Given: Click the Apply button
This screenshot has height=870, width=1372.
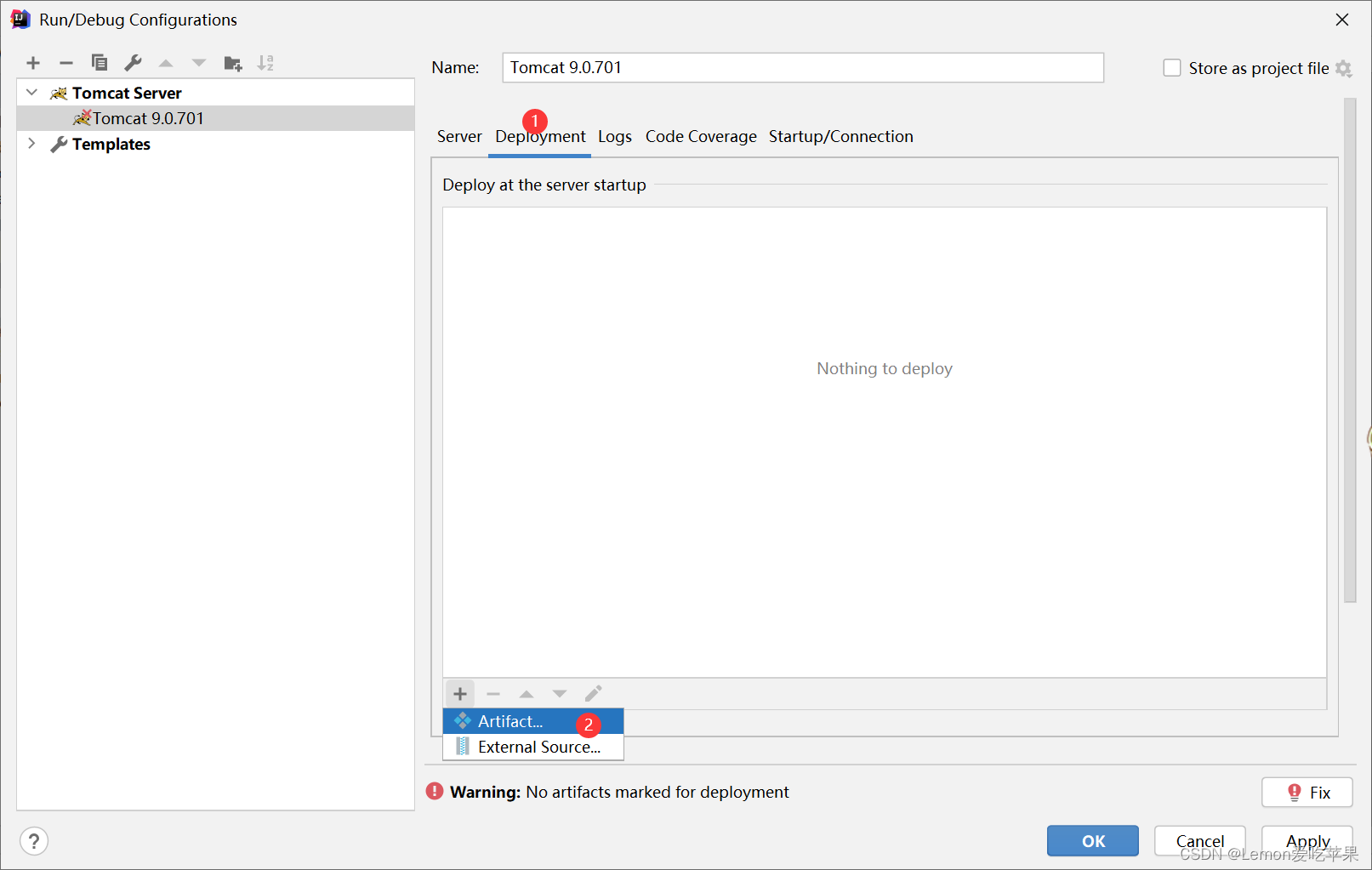Looking at the screenshot, I should click(x=1307, y=841).
